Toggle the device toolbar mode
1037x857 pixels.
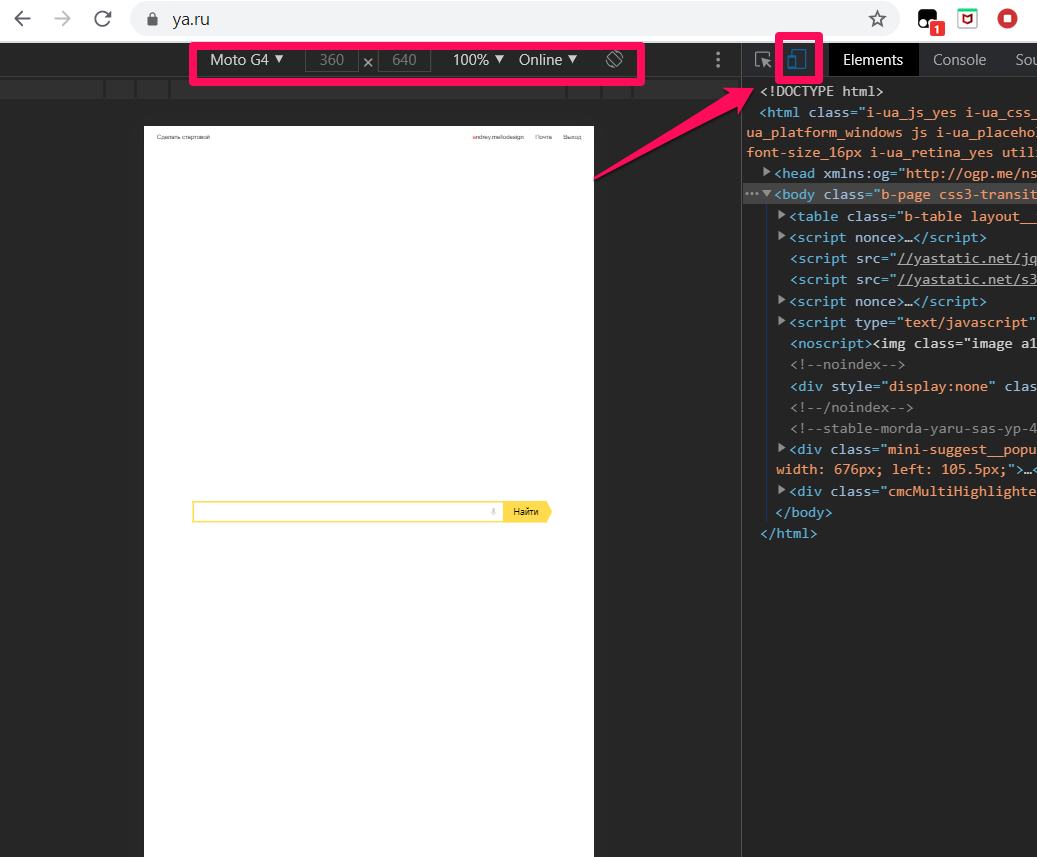(x=797, y=60)
